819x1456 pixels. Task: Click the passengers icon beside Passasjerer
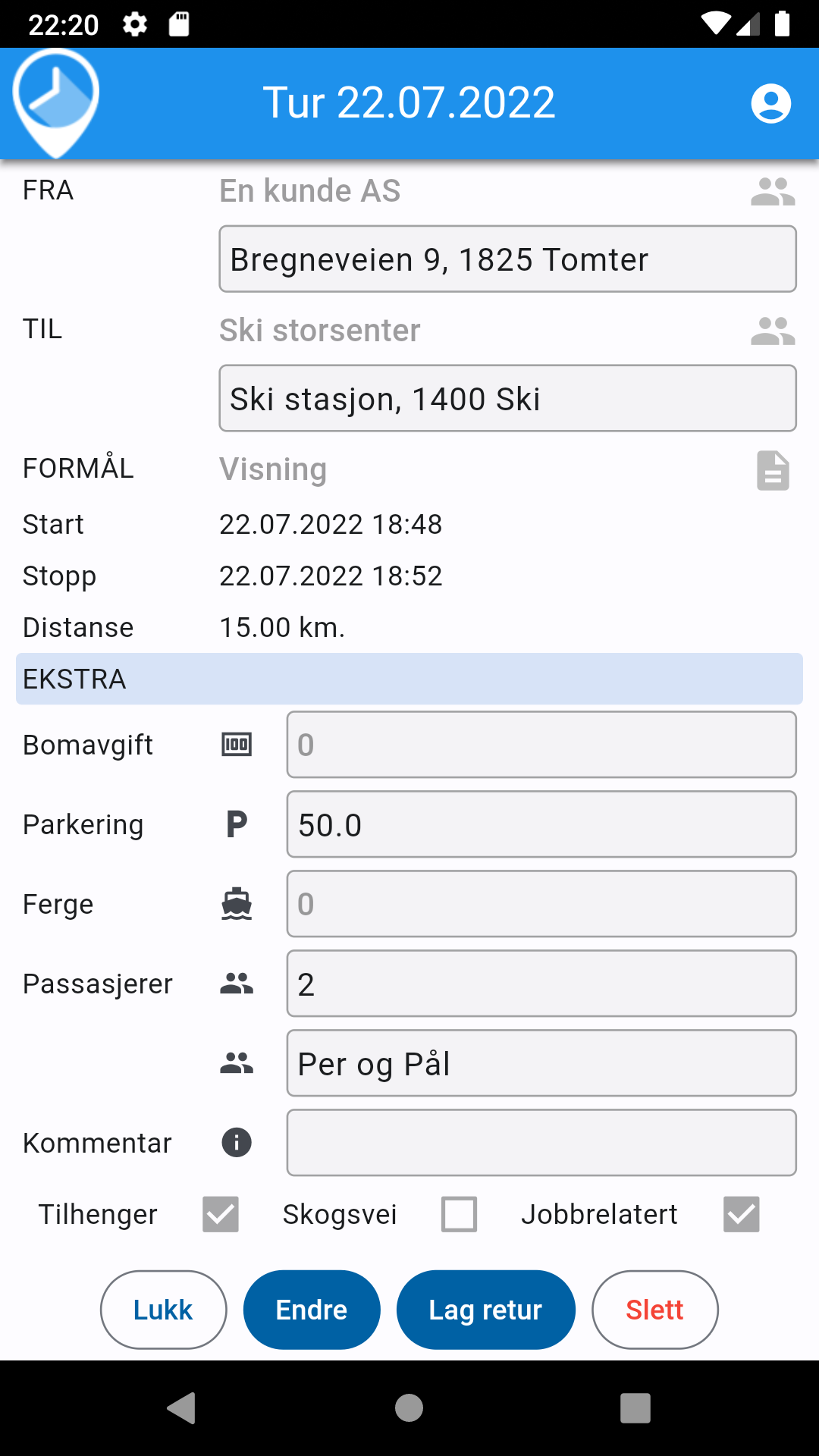236,983
